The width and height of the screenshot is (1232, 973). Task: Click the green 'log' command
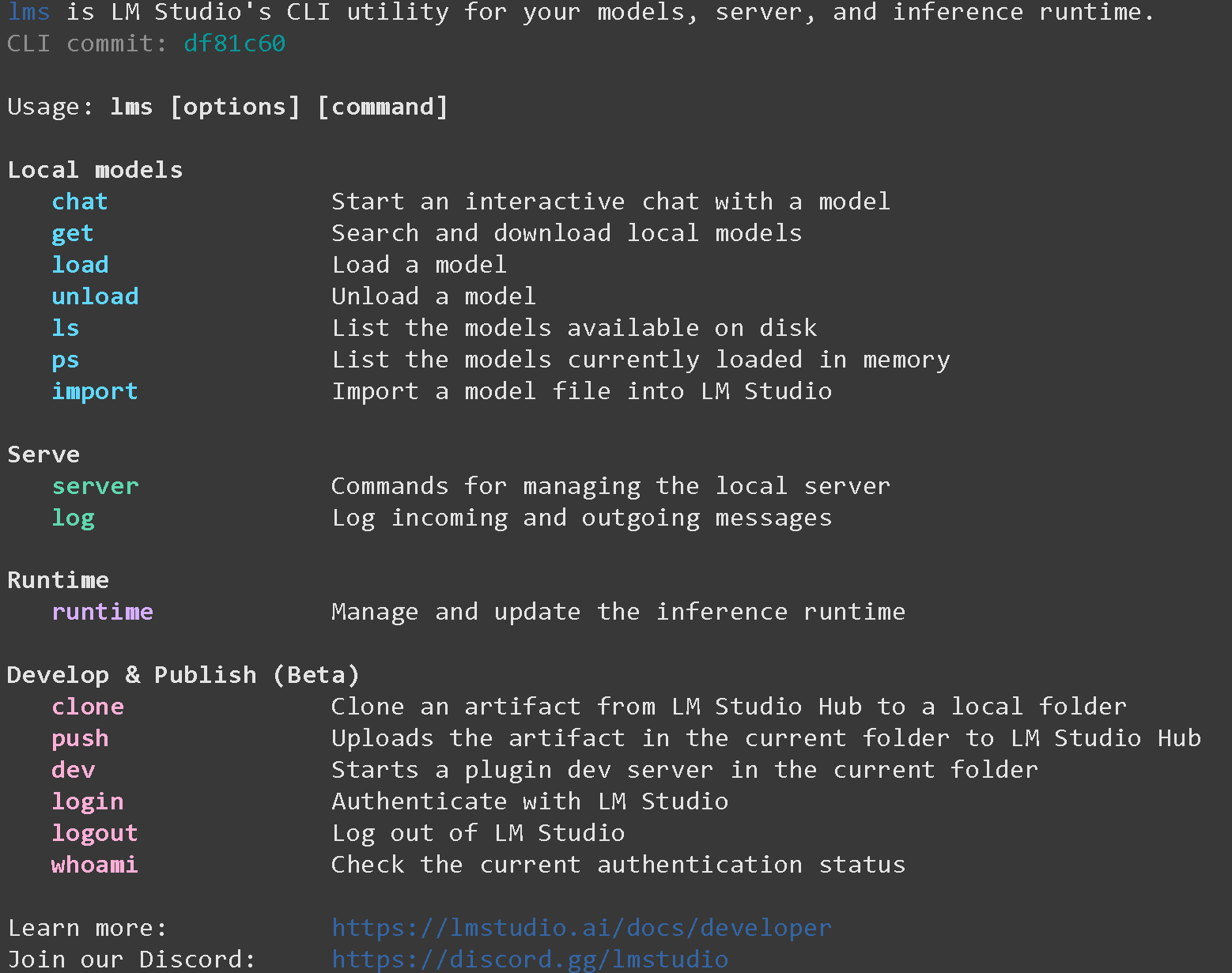click(x=73, y=519)
